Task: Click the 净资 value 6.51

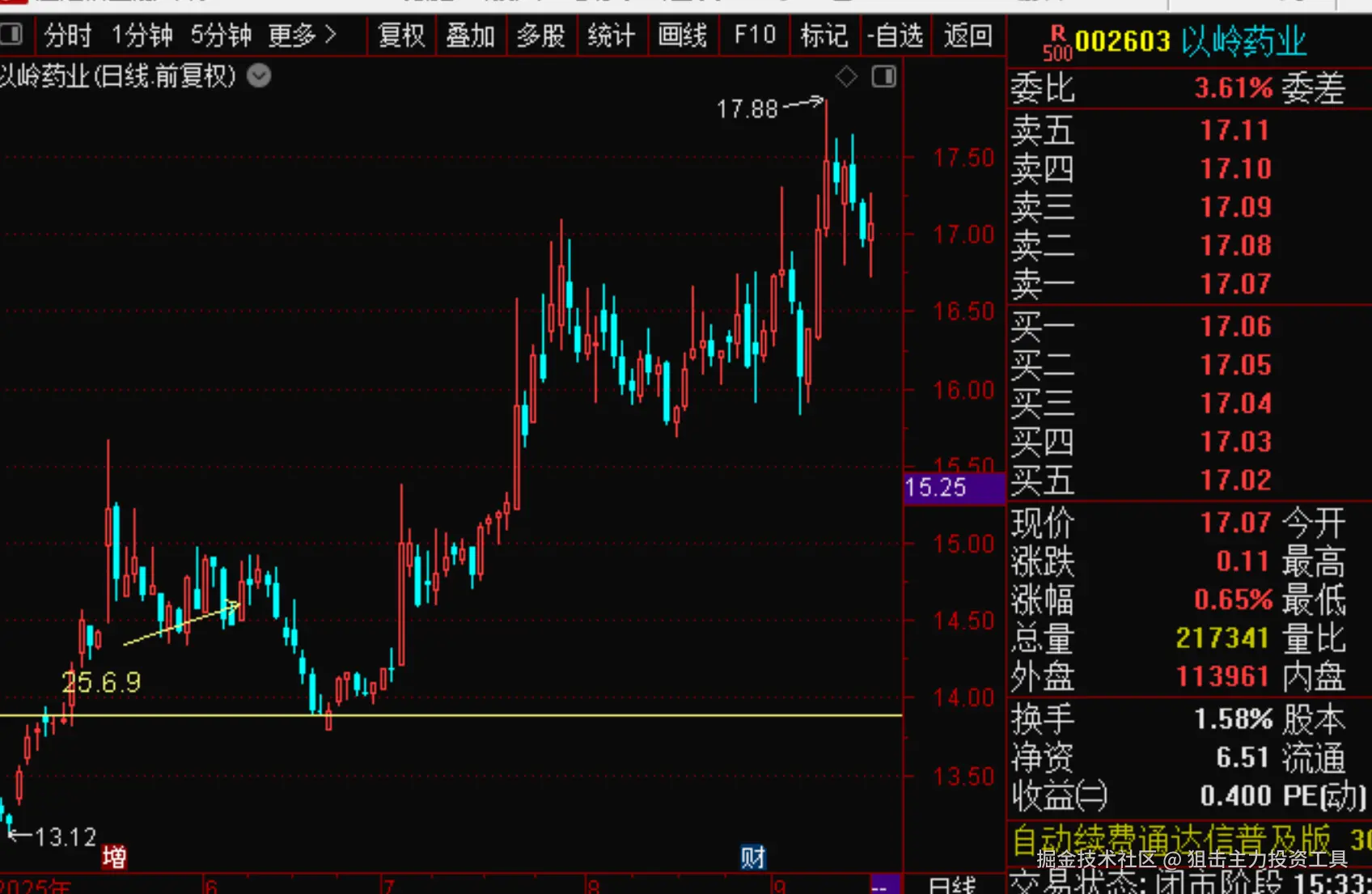Action: (1243, 757)
